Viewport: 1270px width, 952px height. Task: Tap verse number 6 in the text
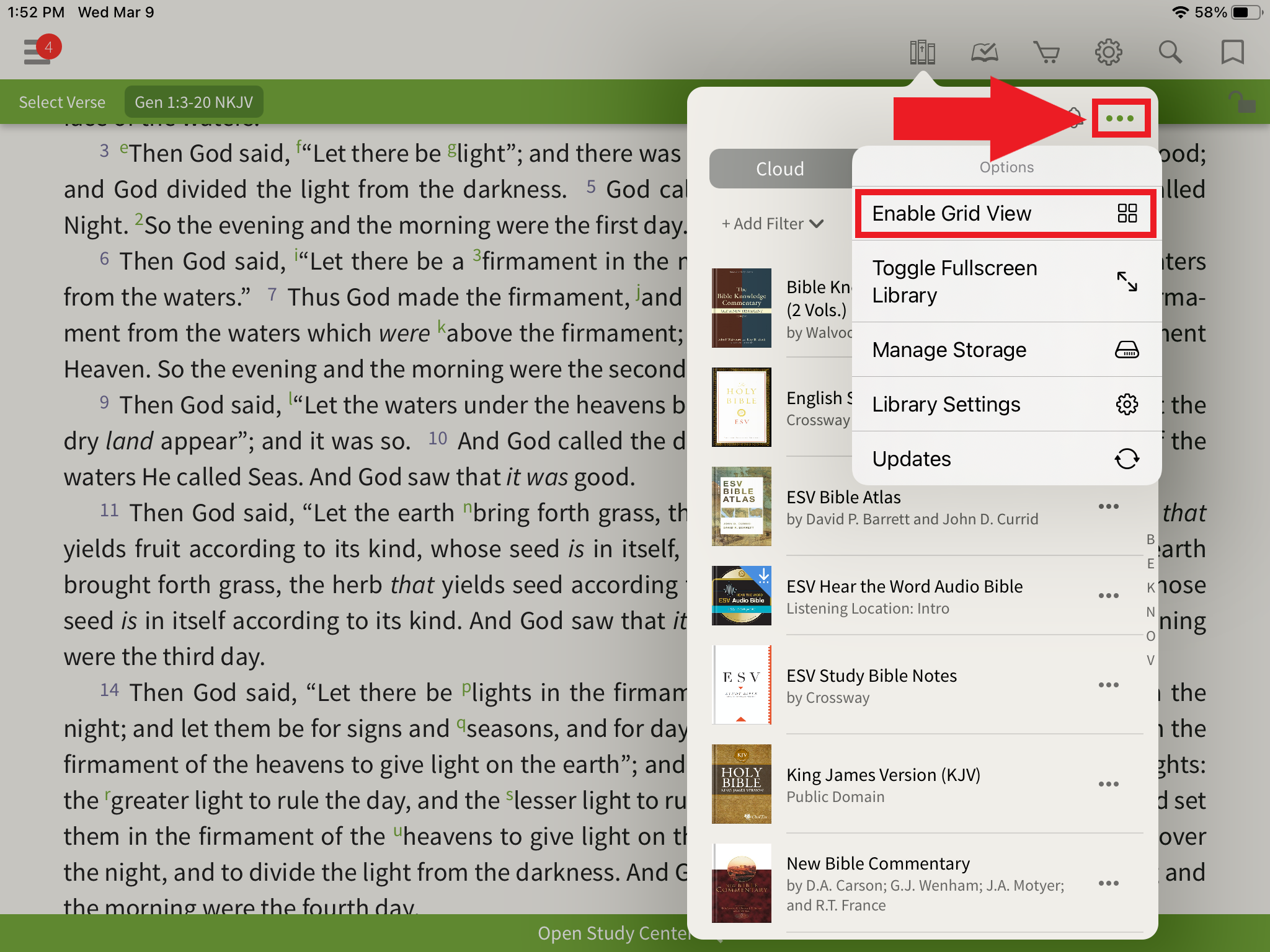(x=104, y=258)
